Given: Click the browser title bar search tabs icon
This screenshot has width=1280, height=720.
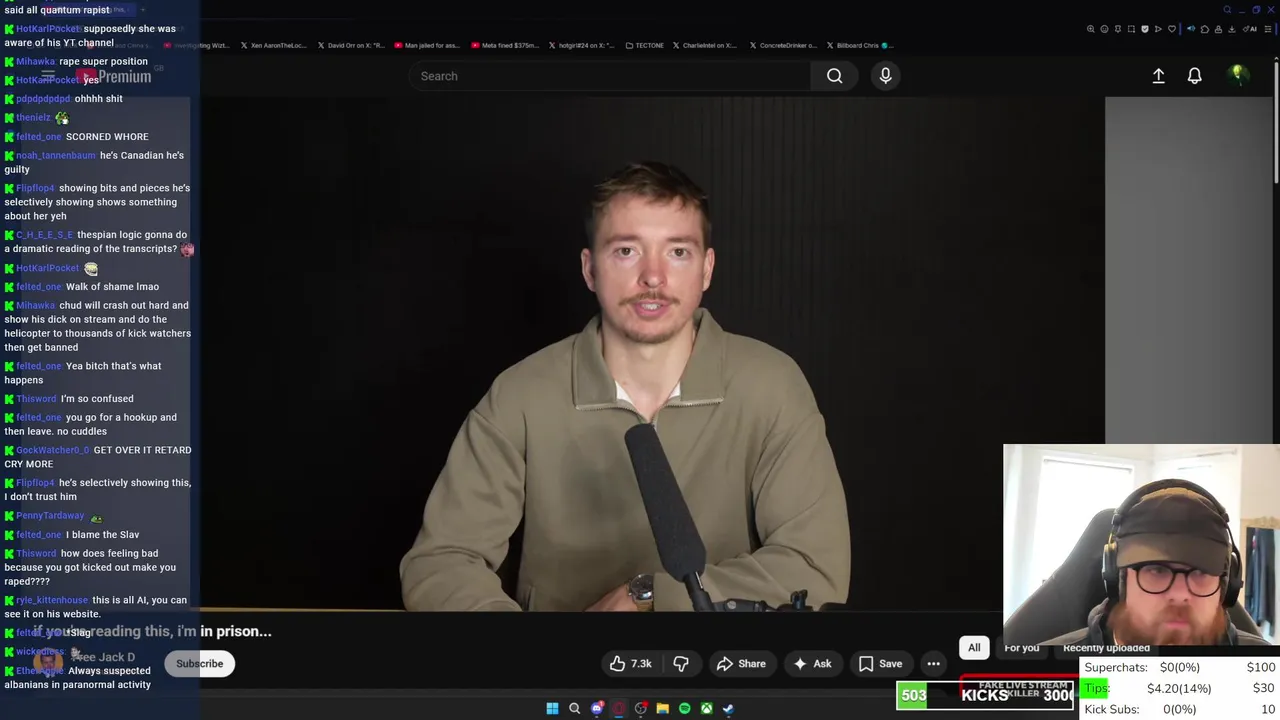Looking at the screenshot, I should tap(1227, 10).
